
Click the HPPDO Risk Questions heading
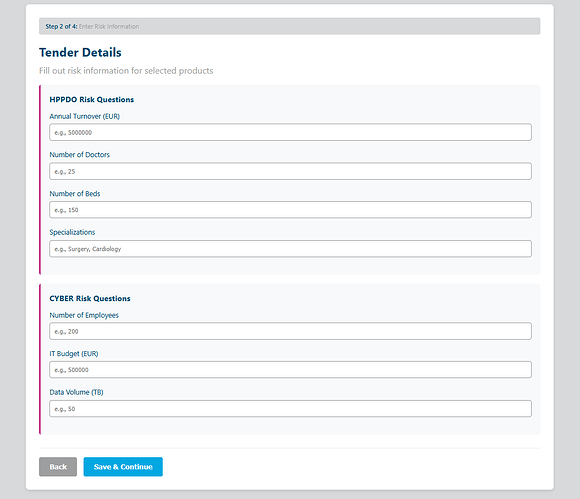92,100
